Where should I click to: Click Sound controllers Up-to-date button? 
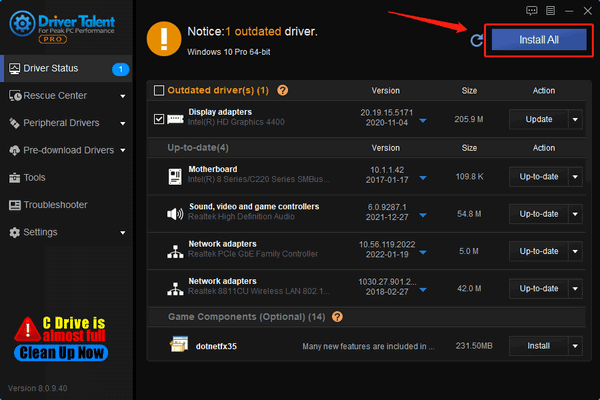pos(538,214)
